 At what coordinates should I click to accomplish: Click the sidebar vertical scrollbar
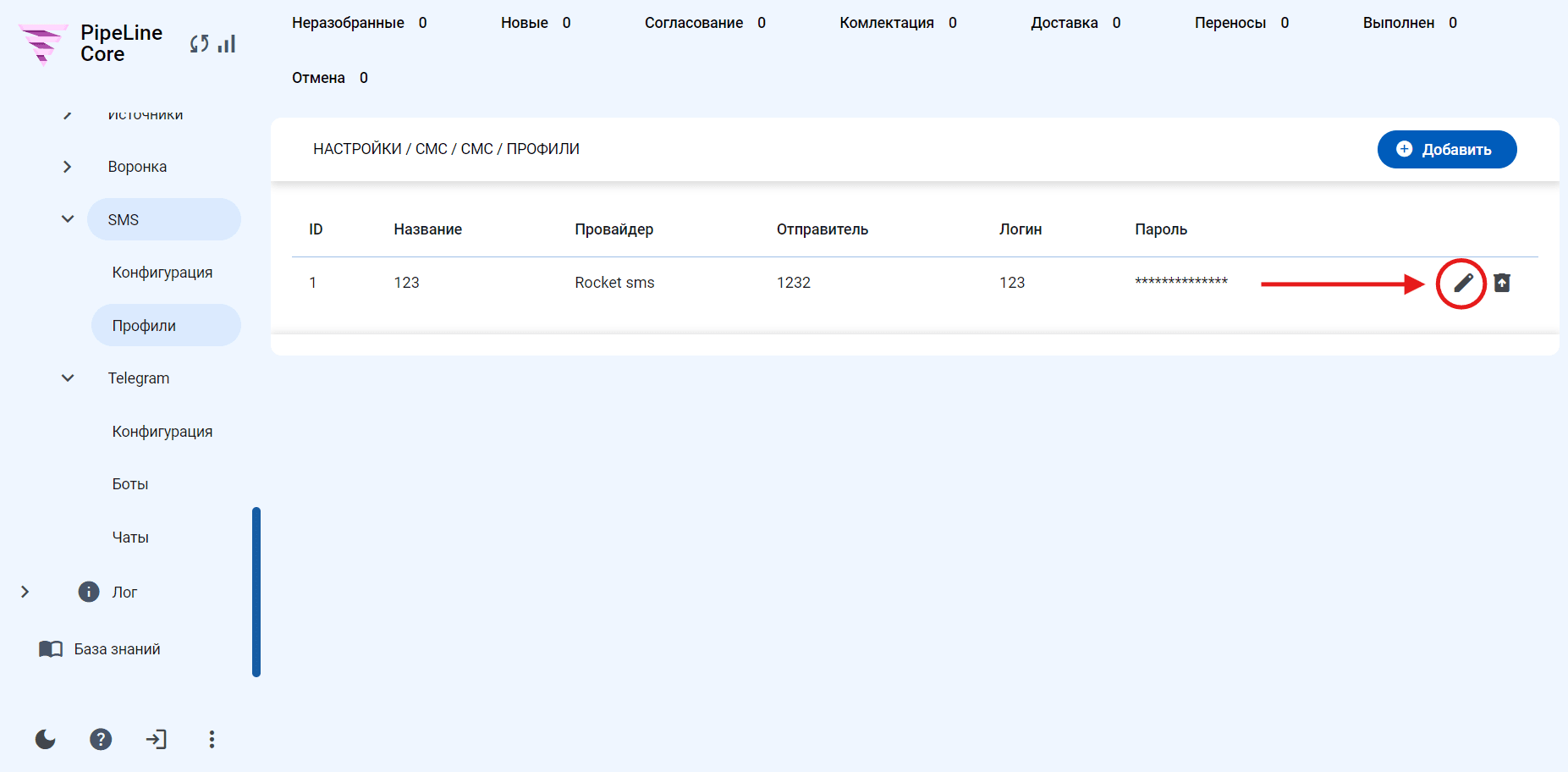256,592
